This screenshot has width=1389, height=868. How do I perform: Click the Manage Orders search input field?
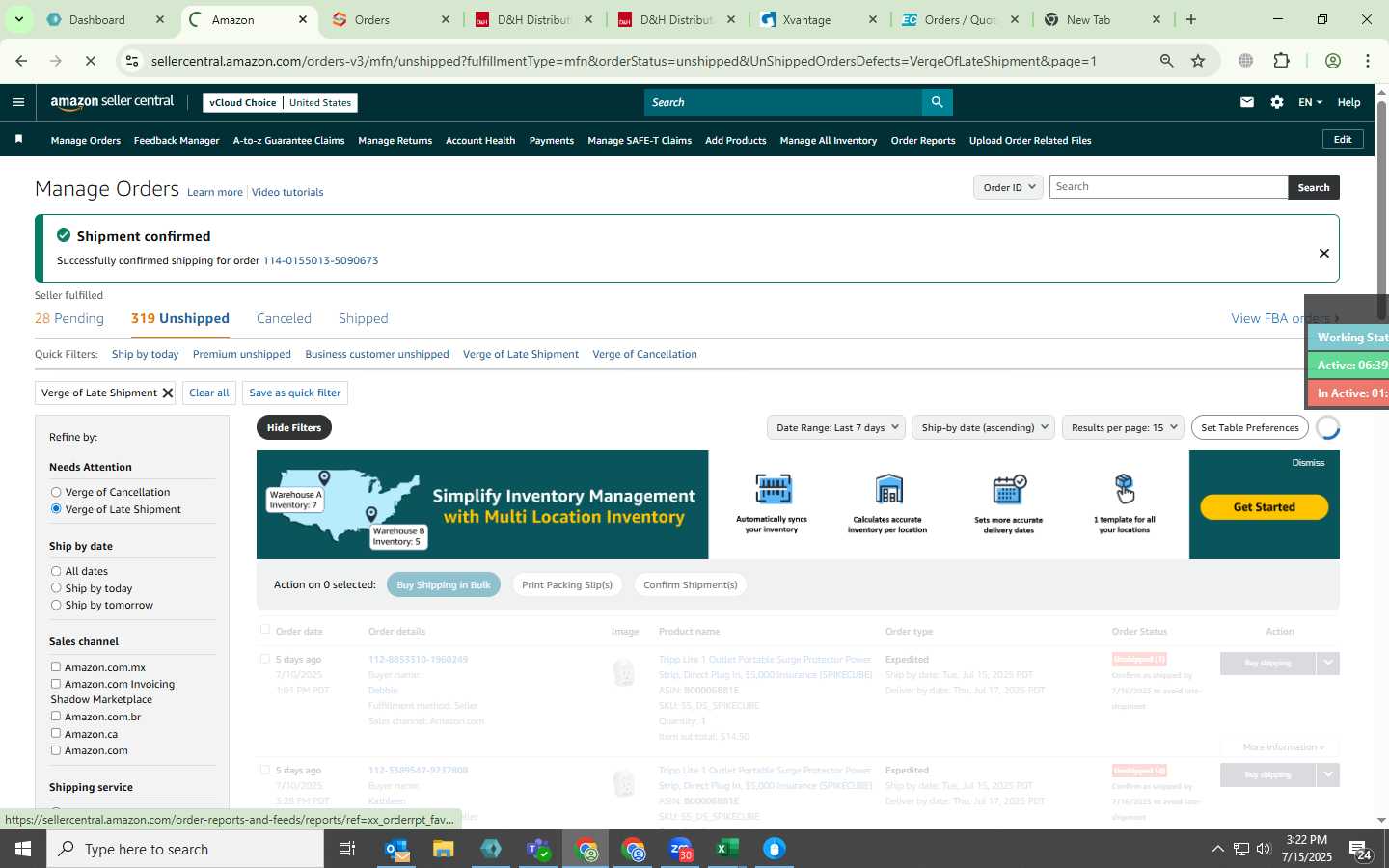click(x=1168, y=187)
